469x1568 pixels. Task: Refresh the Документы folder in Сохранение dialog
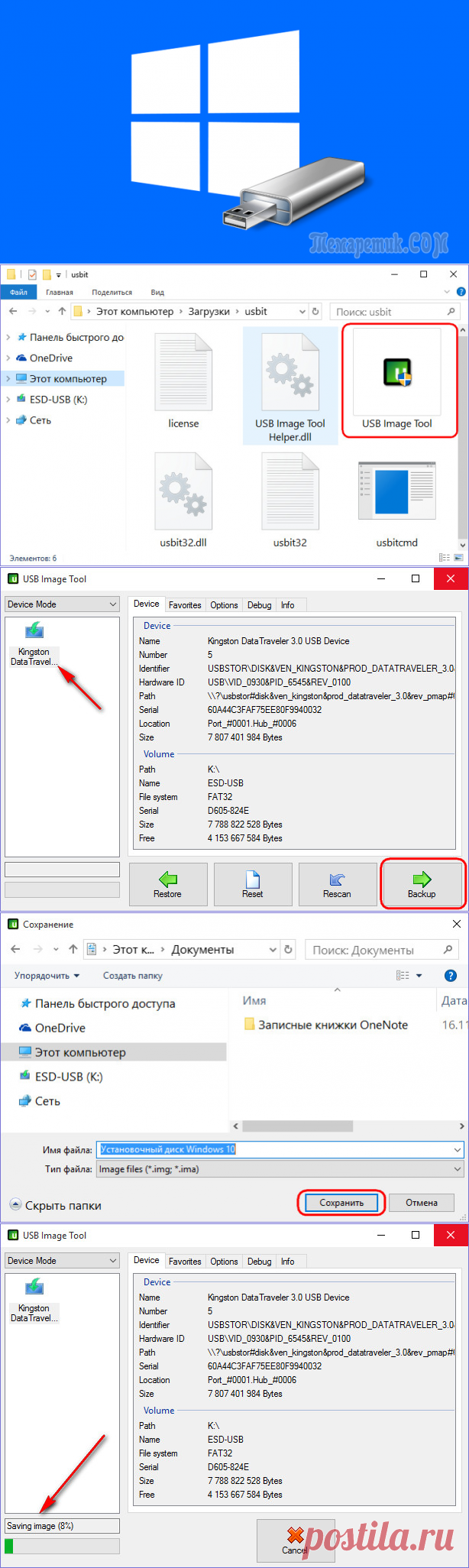click(288, 949)
